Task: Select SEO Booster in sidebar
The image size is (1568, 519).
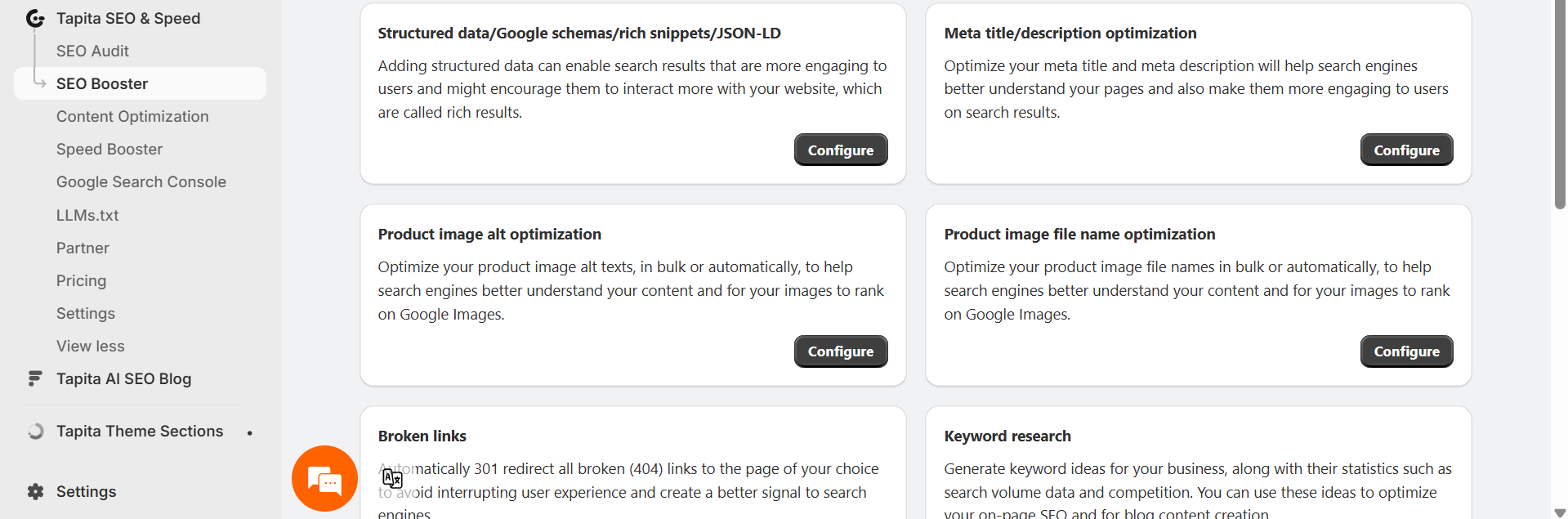Action: 102,83
